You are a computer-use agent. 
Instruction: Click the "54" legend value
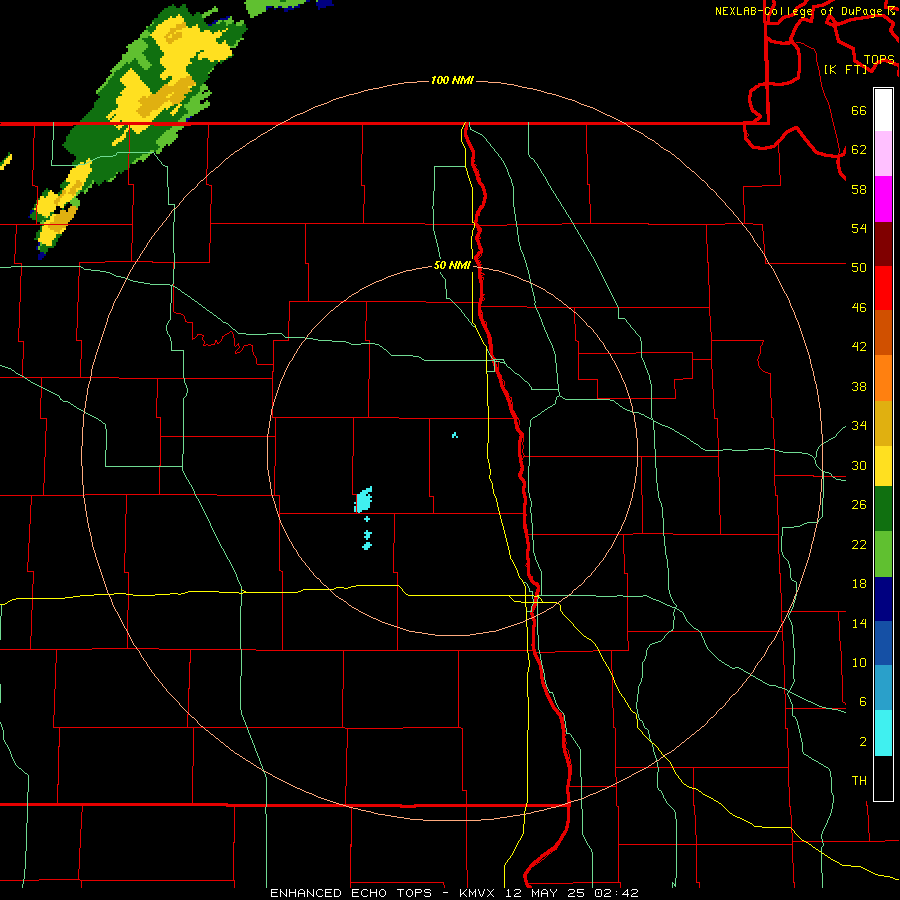[x=859, y=228]
